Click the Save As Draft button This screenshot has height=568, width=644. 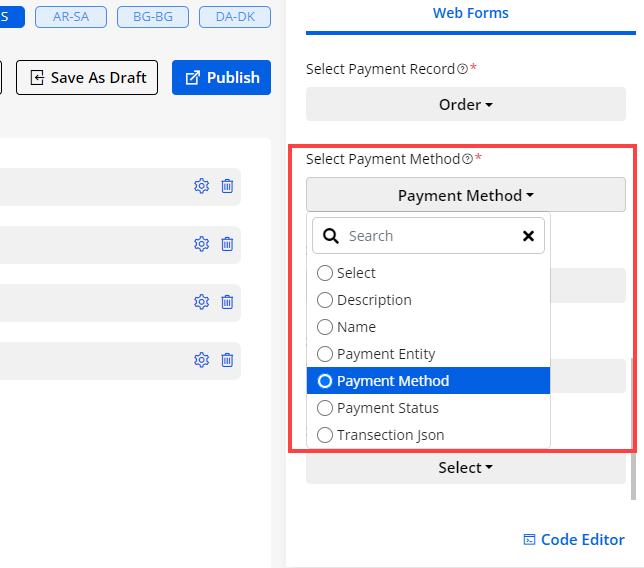point(87,78)
